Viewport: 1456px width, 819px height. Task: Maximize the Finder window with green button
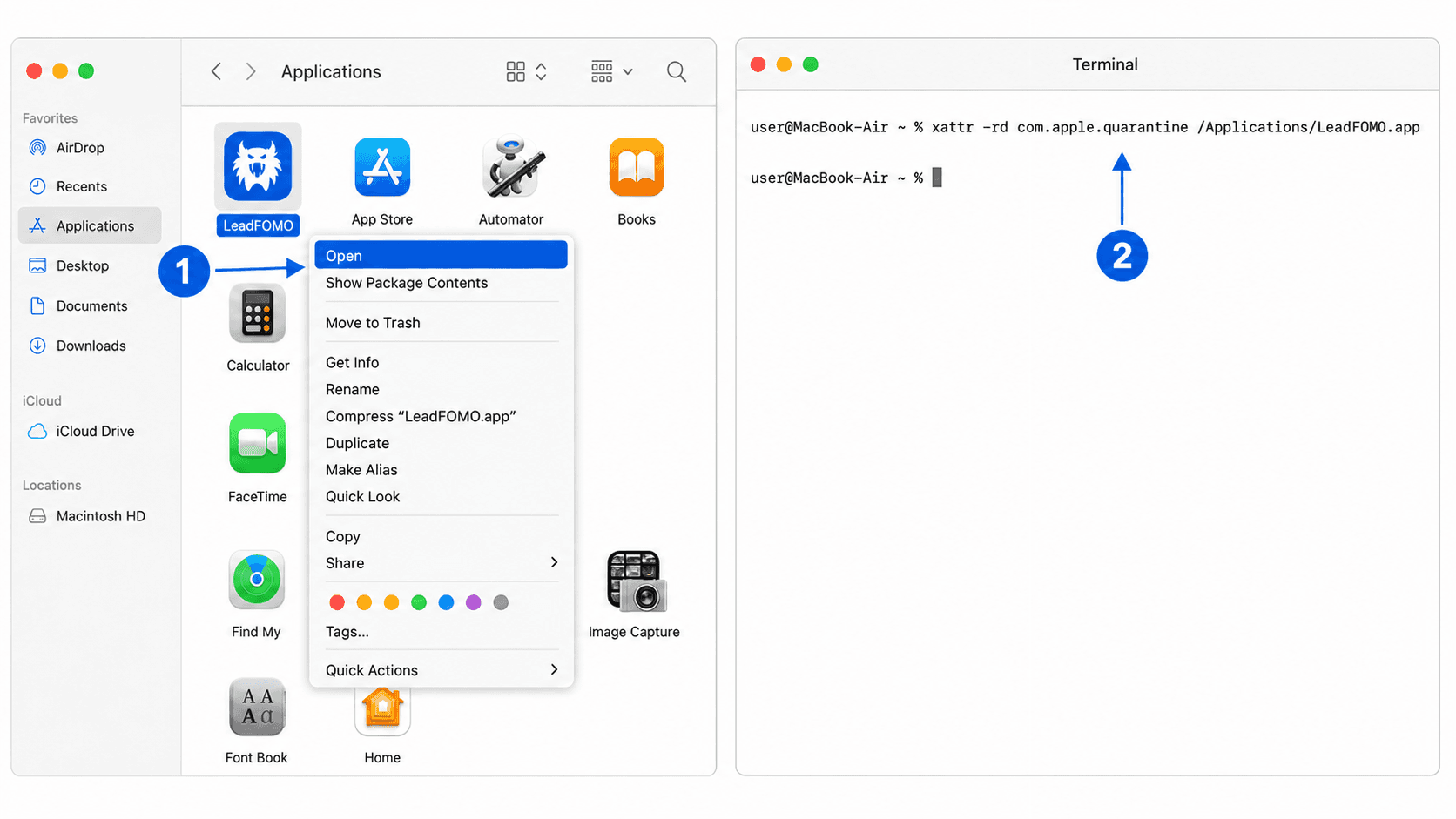point(86,71)
